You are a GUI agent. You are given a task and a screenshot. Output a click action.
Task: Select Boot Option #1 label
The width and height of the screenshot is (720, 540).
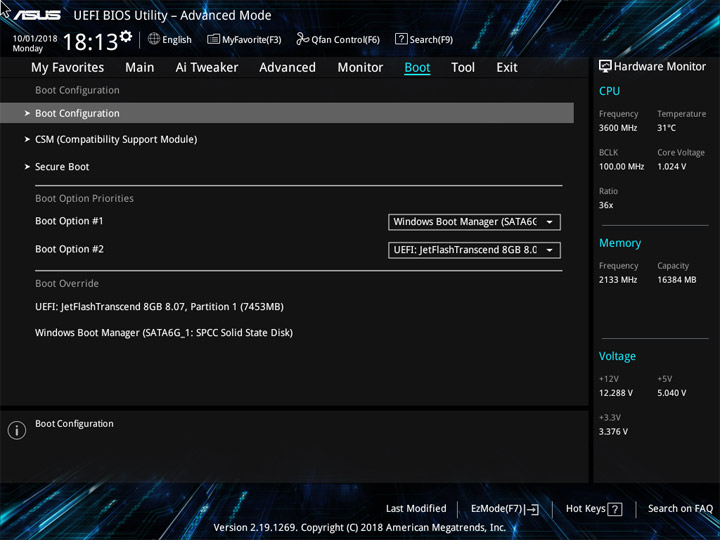(x=69, y=221)
